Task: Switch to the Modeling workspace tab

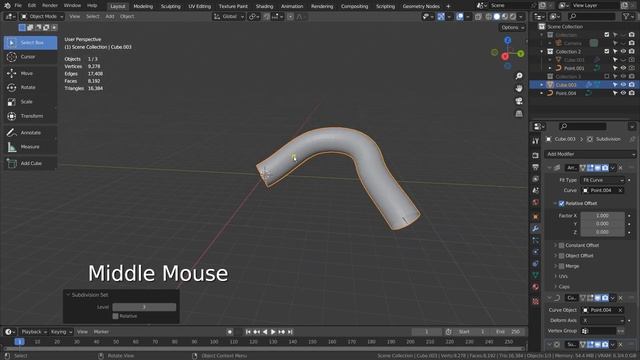Action: [143, 6]
